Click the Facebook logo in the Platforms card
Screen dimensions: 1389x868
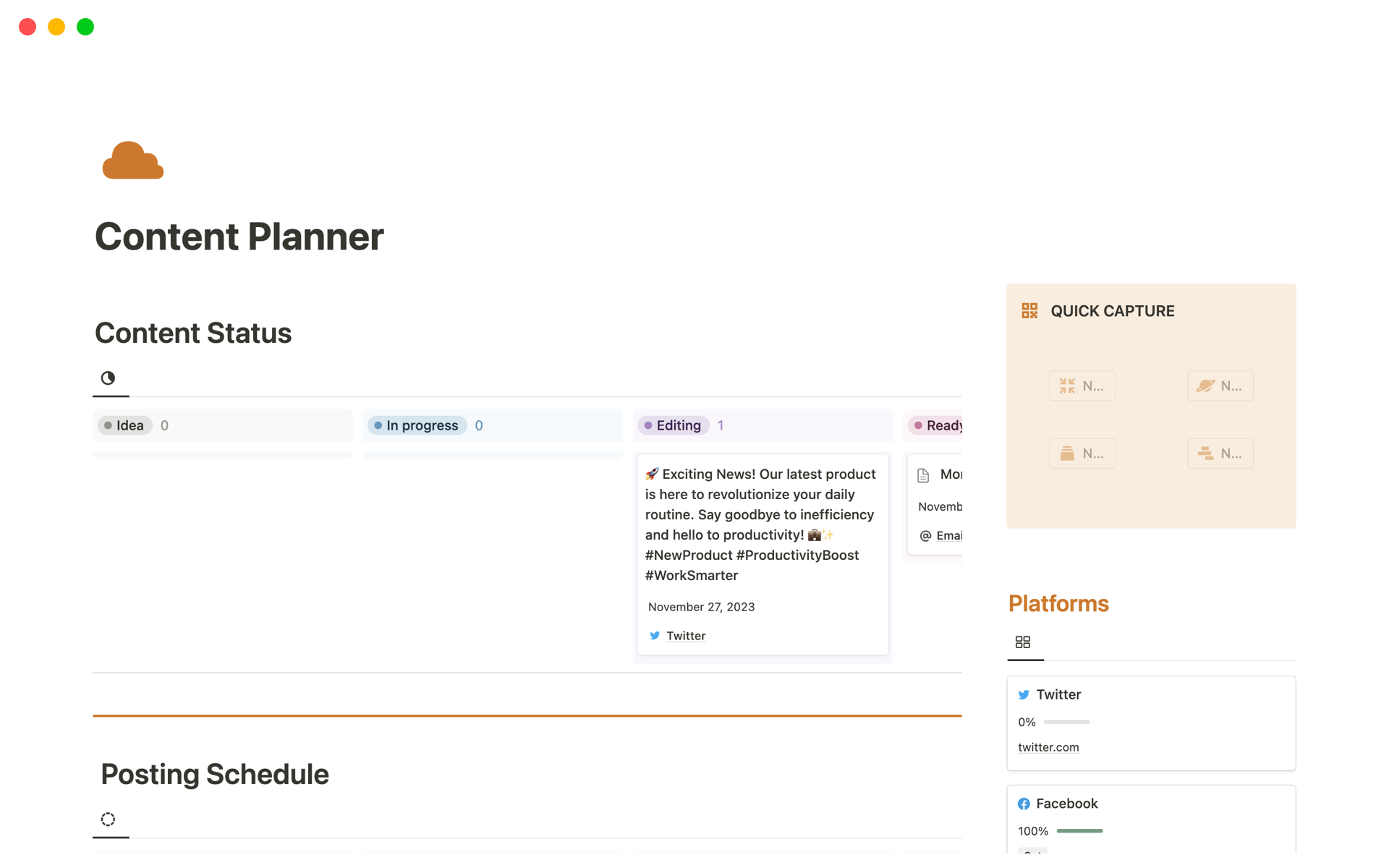1024,803
